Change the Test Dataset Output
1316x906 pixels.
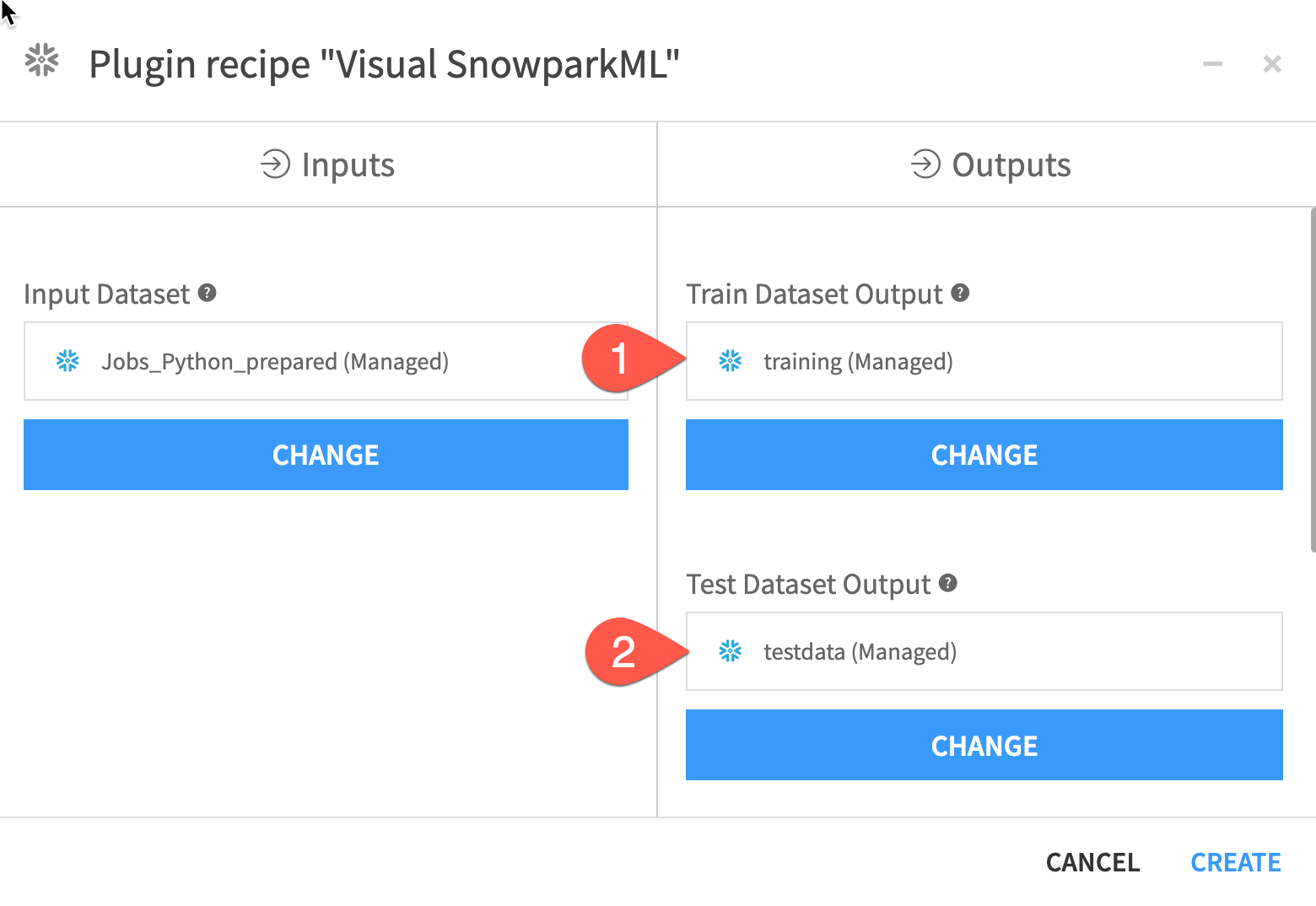coord(984,745)
